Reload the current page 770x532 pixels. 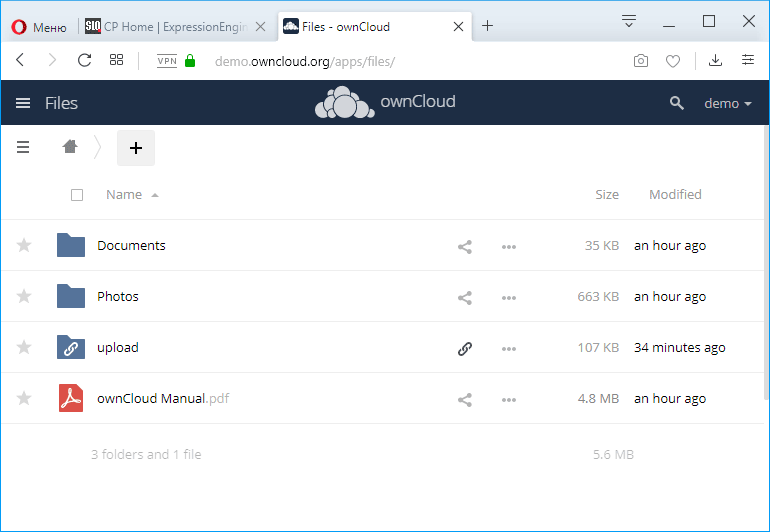click(x=84, y=60)
